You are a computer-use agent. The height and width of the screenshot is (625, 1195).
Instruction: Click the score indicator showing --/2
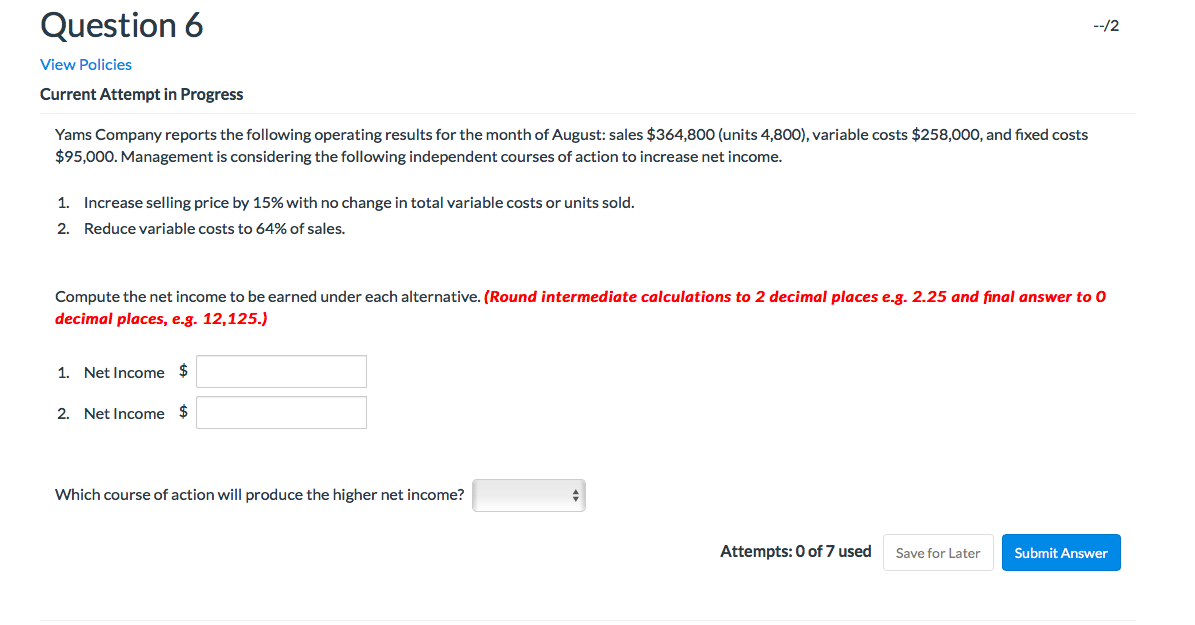point(1105,25)
